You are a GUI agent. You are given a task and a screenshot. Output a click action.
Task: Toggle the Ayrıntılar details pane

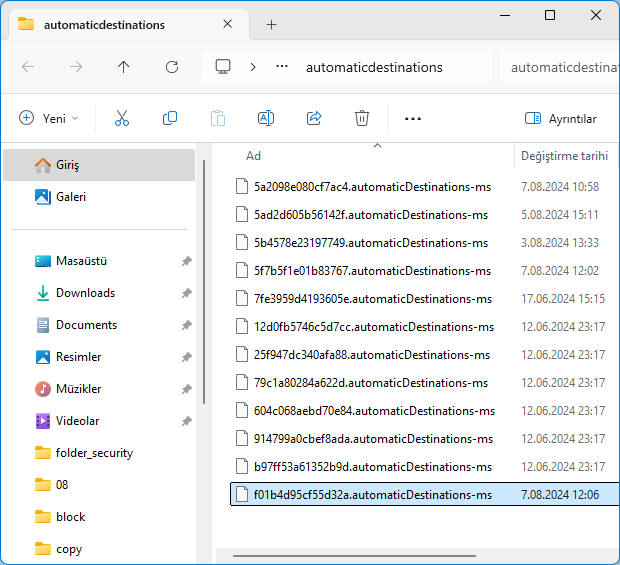click(x=561, y=119)
